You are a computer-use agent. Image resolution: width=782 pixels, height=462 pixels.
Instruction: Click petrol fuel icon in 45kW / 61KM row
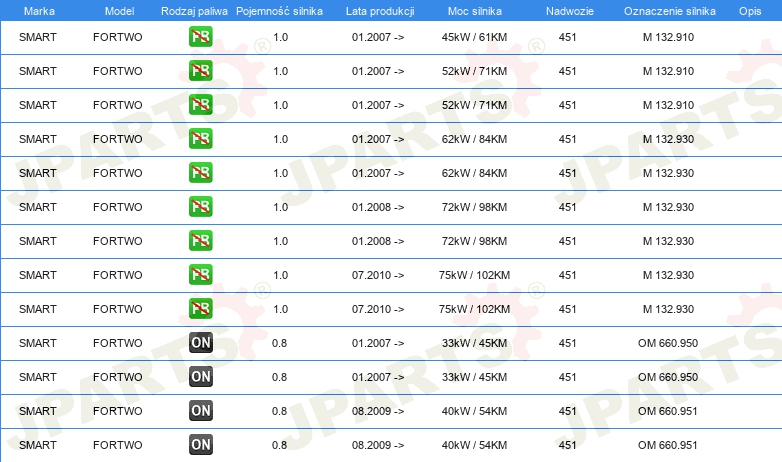point(200,37)
